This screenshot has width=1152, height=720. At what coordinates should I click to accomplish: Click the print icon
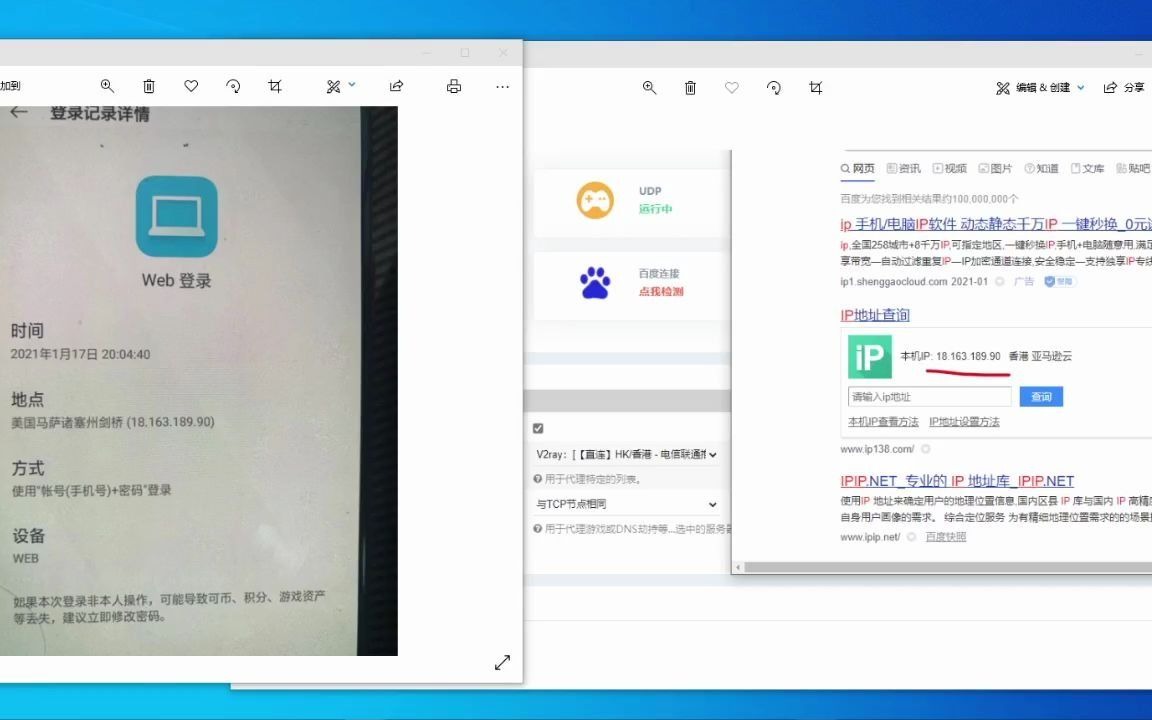click(x=454, y=86)
